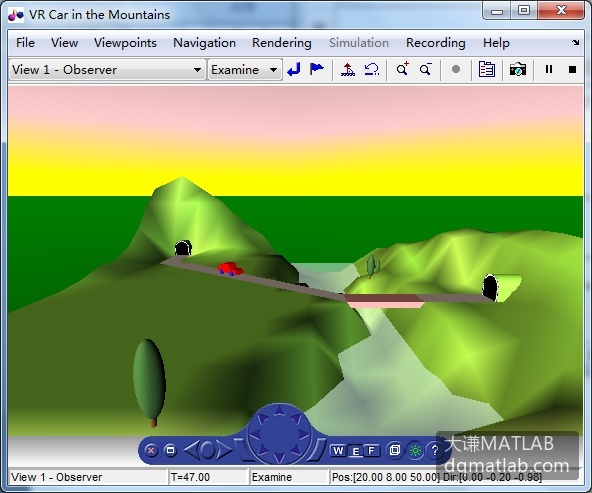The height and width of the screenshot is (493, 592).
Task: Click the straighten up icon
Action: click(x=348, y=69)
